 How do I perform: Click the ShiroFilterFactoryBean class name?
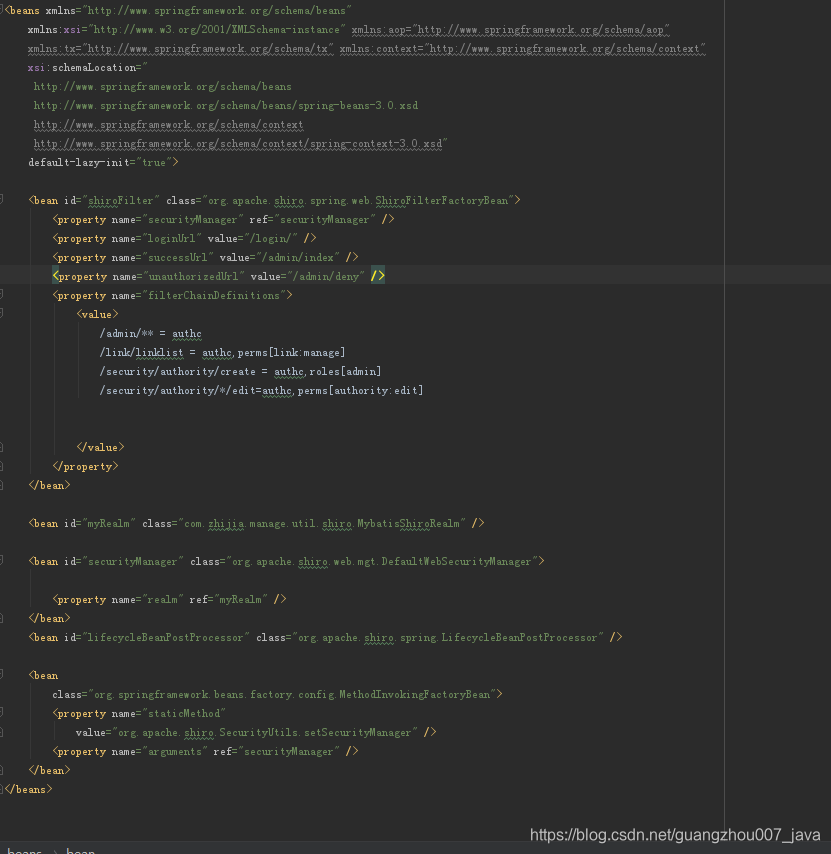point(441,200)
